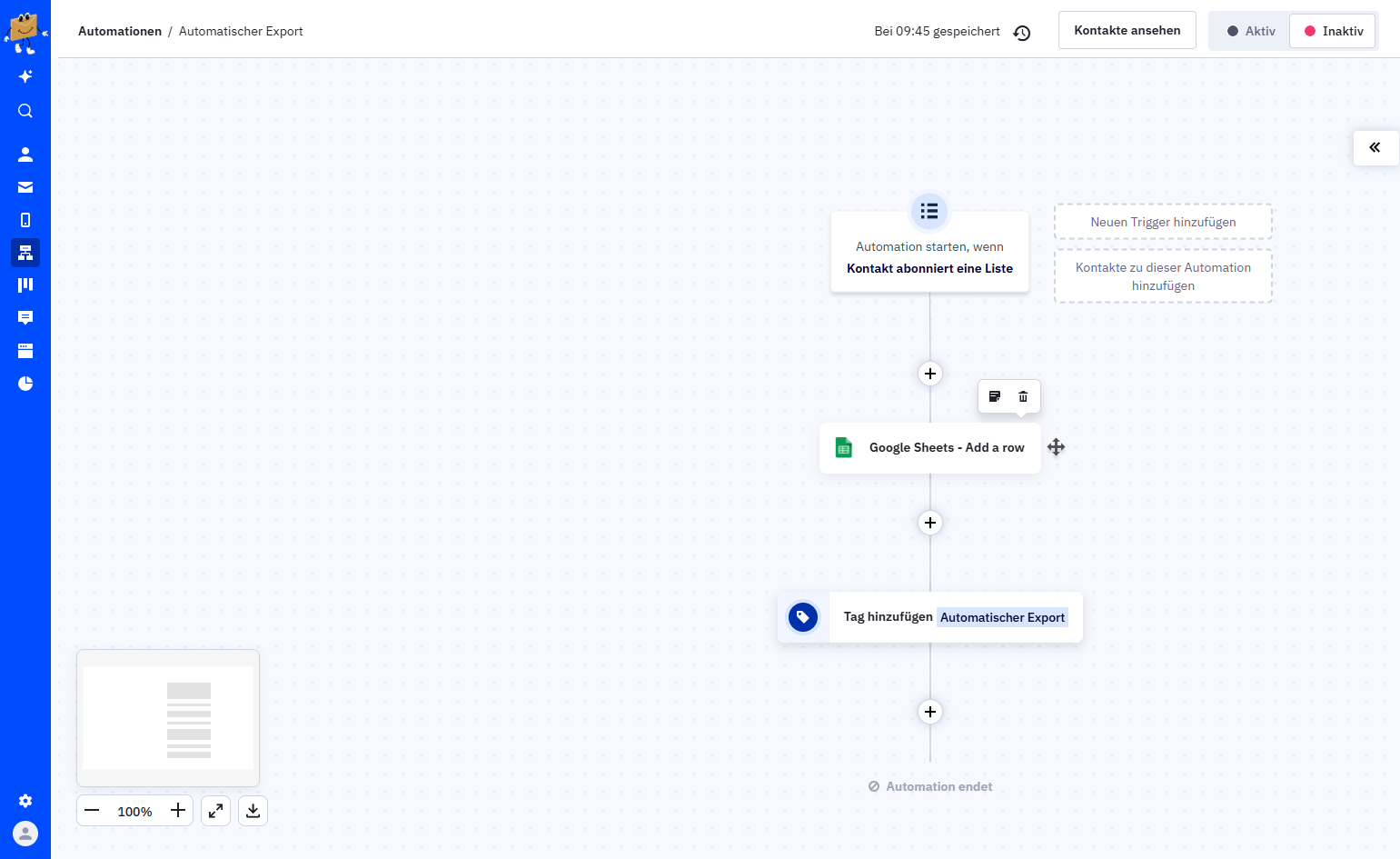Click the Bei 09:45 gespeichert status
This screenshot has width=1400, height=859.
pyautogui.click(x=937, y=31)
